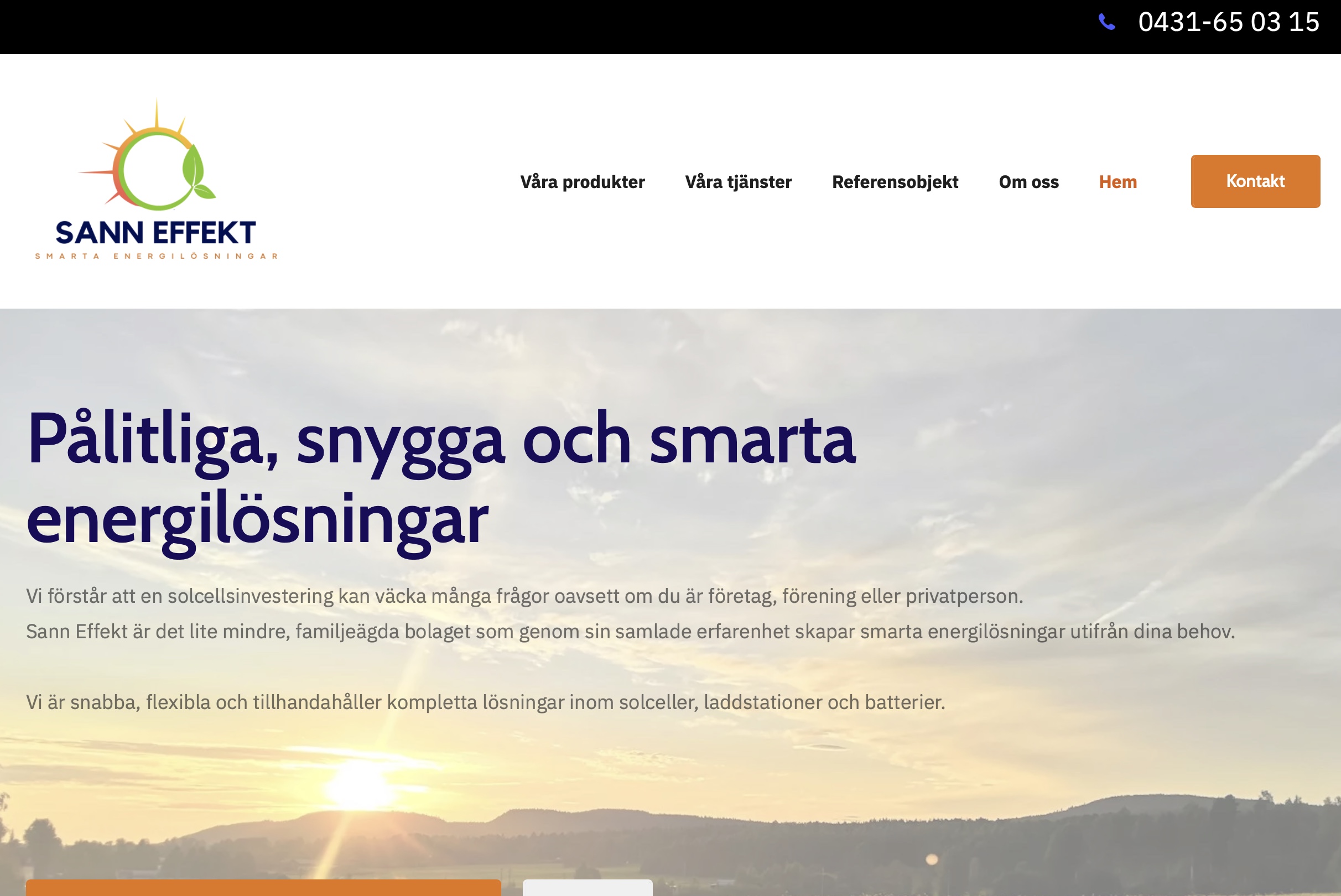The width and height of the screenshot is (1341, 896).
Task: Open the Sann Effekt logo homepage link
Action: 156,179
